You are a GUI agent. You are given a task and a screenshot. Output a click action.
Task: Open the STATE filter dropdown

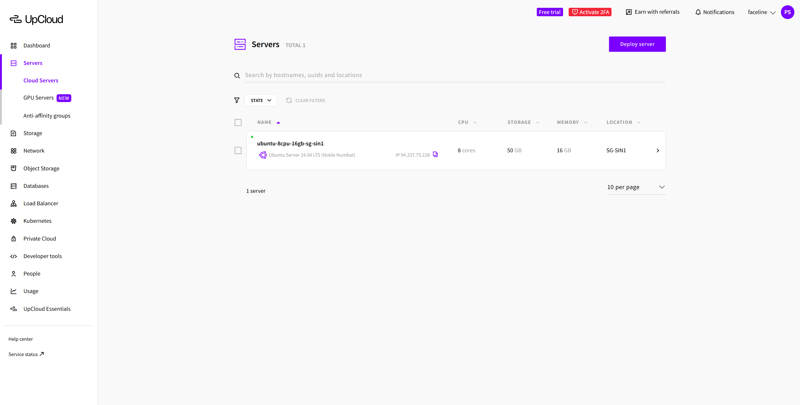tap(261, 100)
